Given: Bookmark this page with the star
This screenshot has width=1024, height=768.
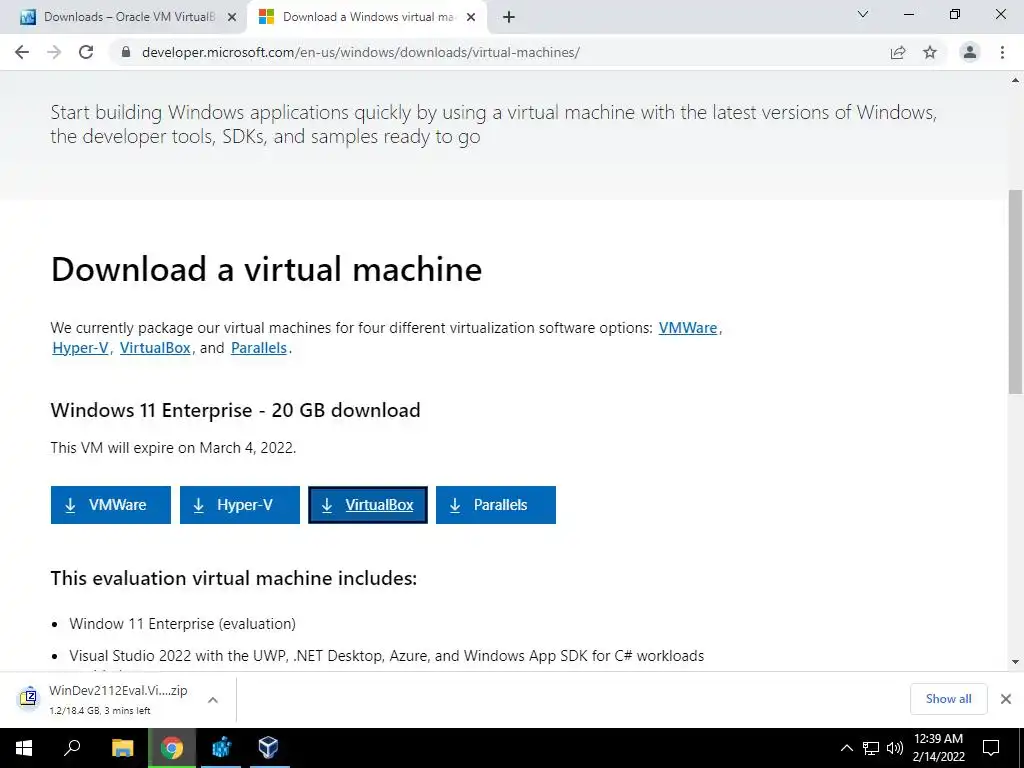Looking at the screenshot, I should (930, 52).
